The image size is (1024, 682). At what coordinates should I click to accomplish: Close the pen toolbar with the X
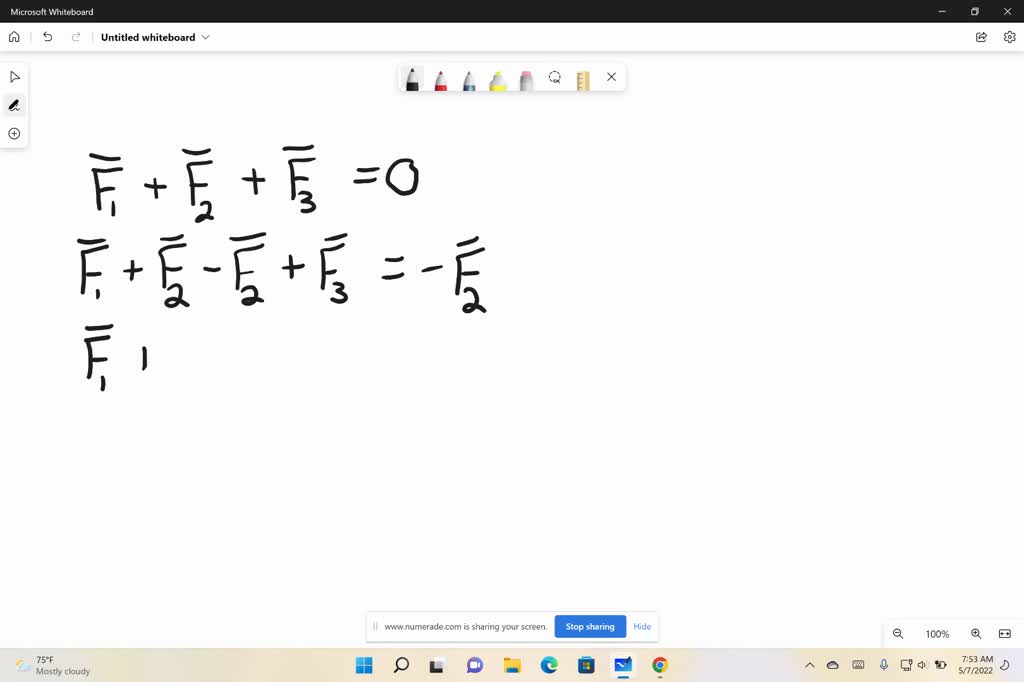click(x=611, y=77)
